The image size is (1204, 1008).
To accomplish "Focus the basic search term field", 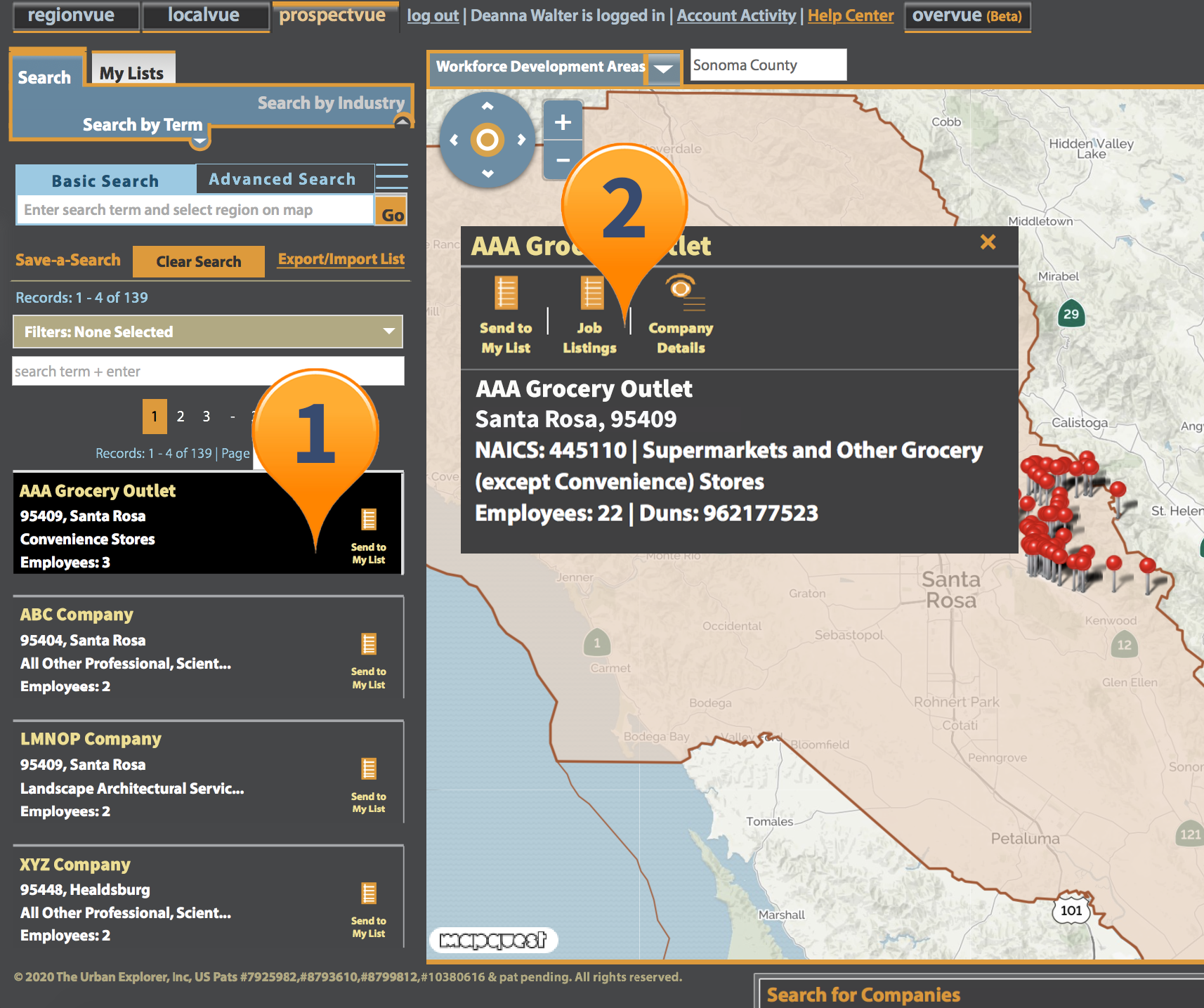I will tap(195, 210).
